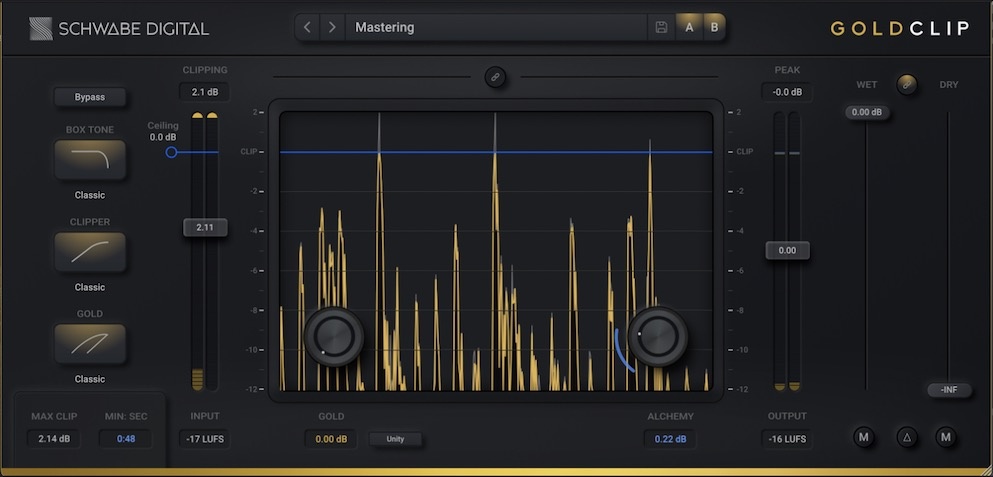This screenshot has height=477, width=993.
Task: Click the Gold curve shape icon
Action: [x=90, y=344]
